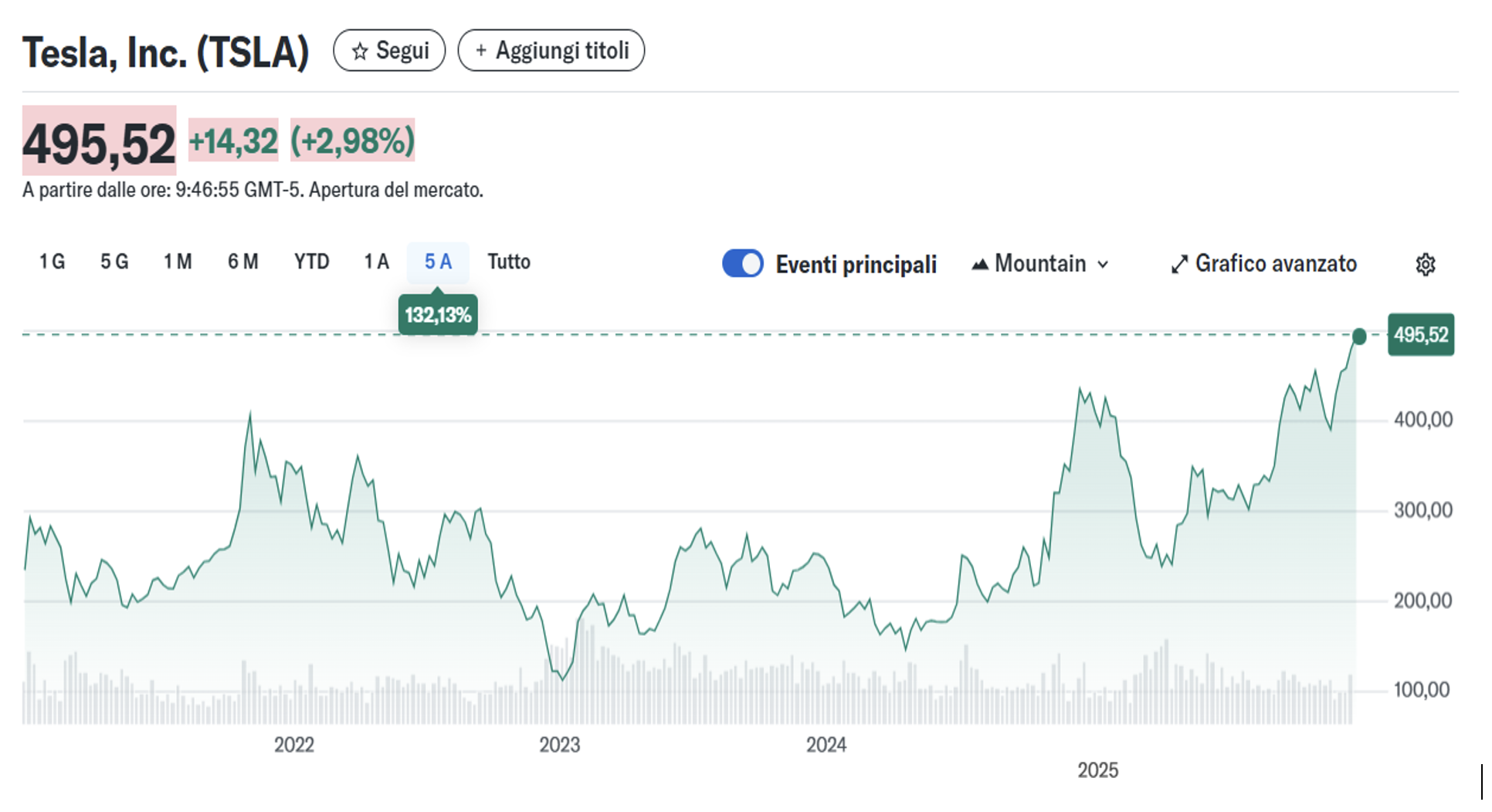Click the chevron next to Mountain
1492x812 pixels.
1104,265
